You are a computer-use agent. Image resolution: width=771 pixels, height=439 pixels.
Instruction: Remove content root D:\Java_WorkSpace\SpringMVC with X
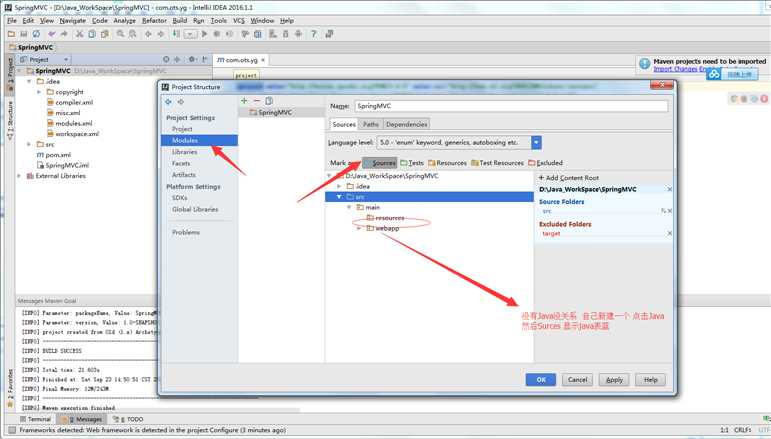[x=670, y=189]
